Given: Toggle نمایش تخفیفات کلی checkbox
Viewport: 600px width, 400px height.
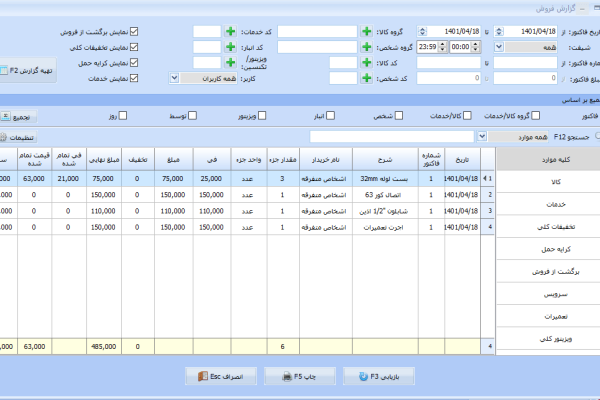Looking at the screenshot, I should click(134, 47).
